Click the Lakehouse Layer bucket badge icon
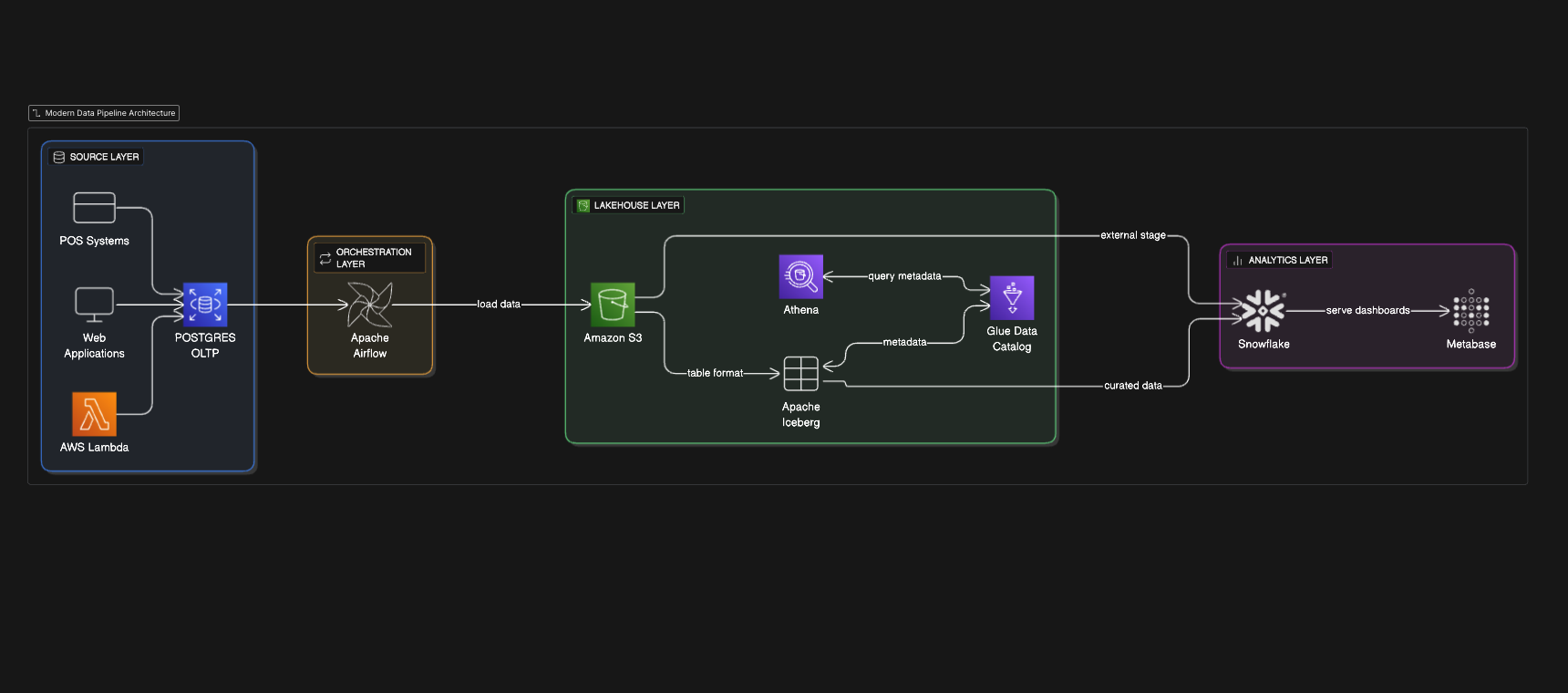 pos(583,205)
